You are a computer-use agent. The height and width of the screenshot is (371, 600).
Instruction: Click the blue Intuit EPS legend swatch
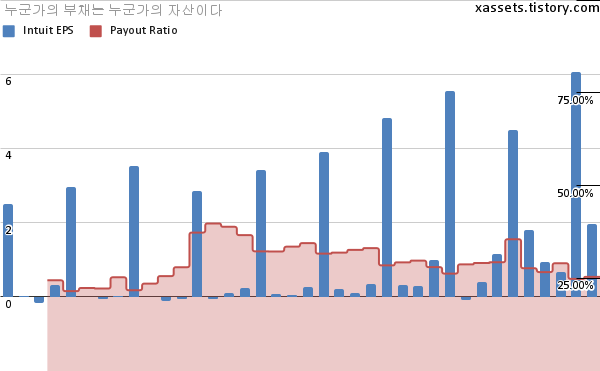pyautogui.click(x=9, y=31)
